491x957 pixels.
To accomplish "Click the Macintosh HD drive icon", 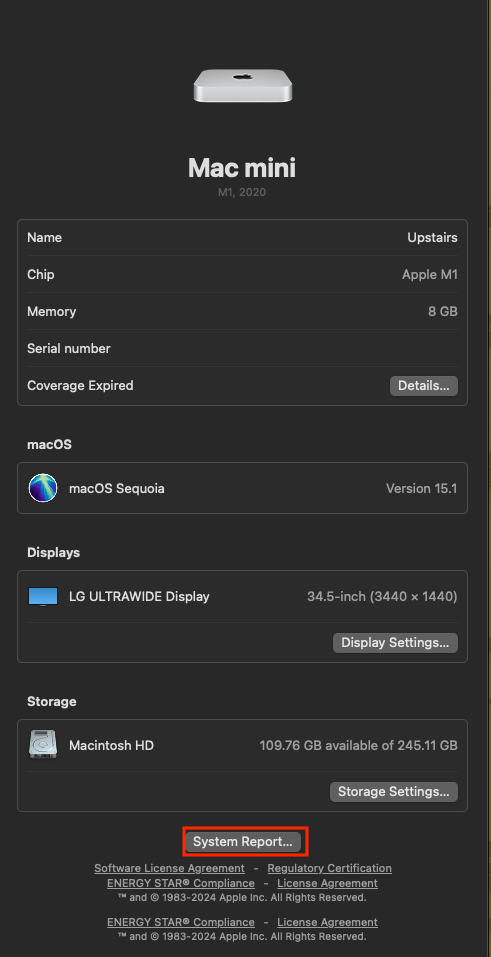I will coord(43,745).
